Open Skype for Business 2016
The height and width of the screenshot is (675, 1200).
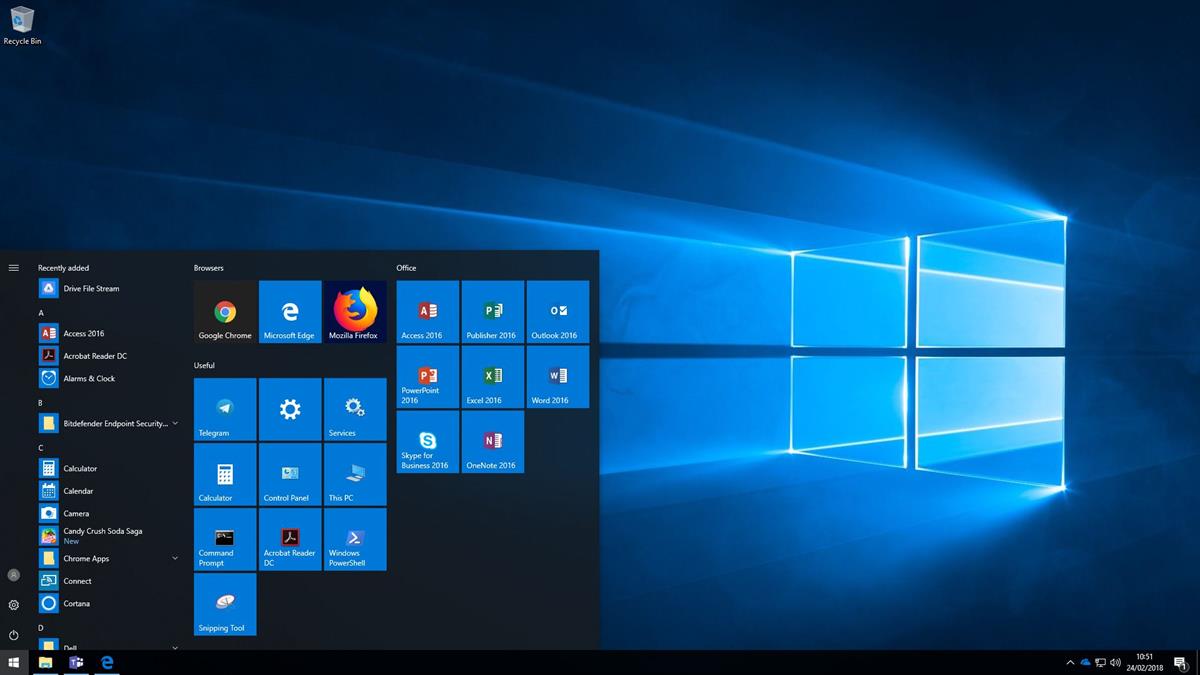[426, 442]
